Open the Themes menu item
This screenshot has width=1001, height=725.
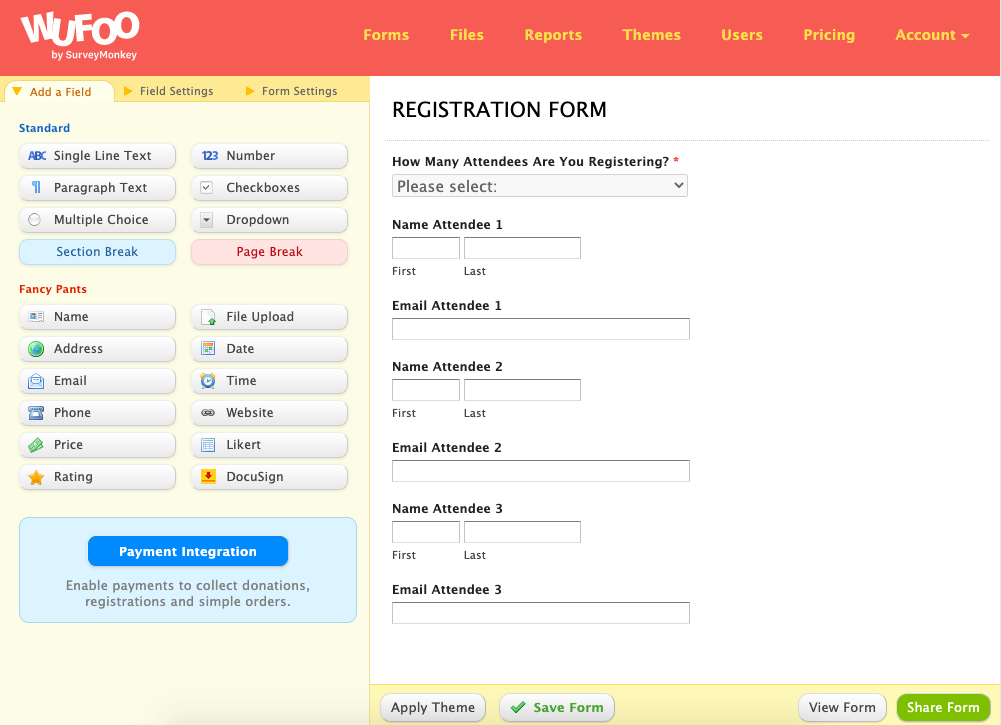coord(651,35)
